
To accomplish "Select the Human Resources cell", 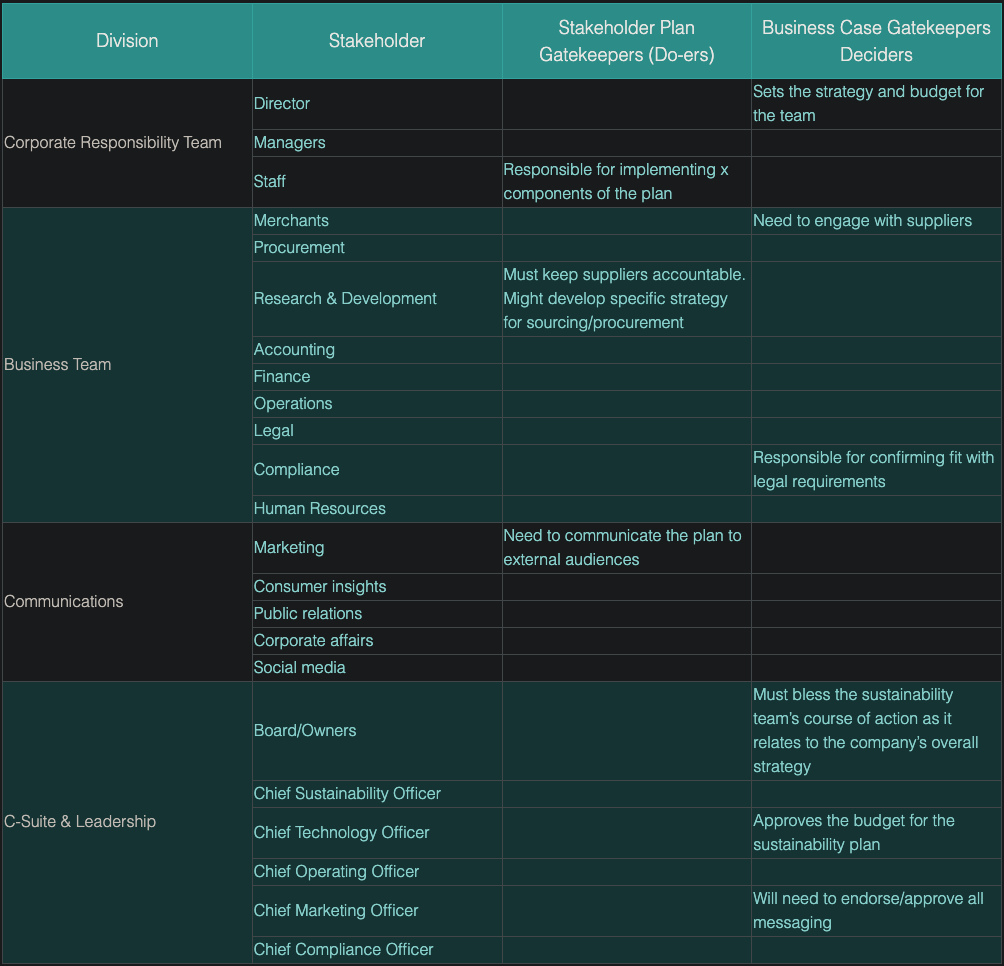I will pyautogui.click(x=320, y=508).
